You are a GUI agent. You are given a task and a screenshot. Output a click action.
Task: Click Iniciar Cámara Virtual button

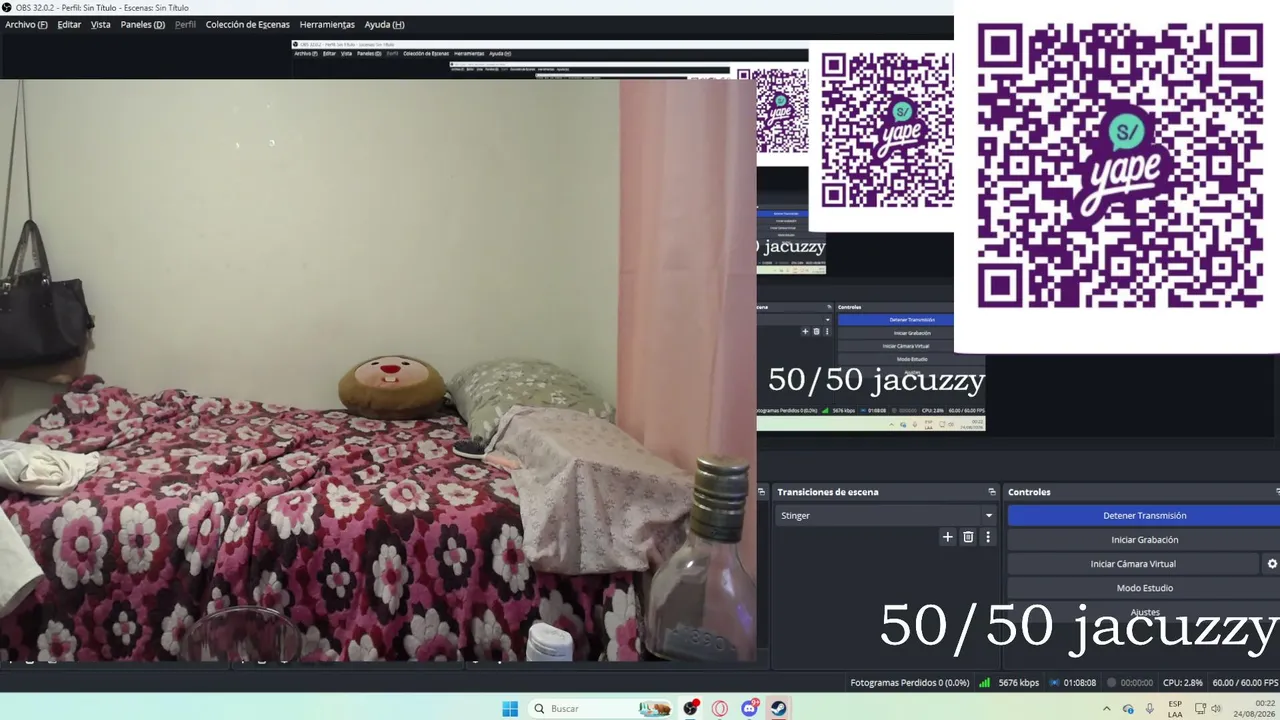pyautogui.click(x=1133, y=564)
